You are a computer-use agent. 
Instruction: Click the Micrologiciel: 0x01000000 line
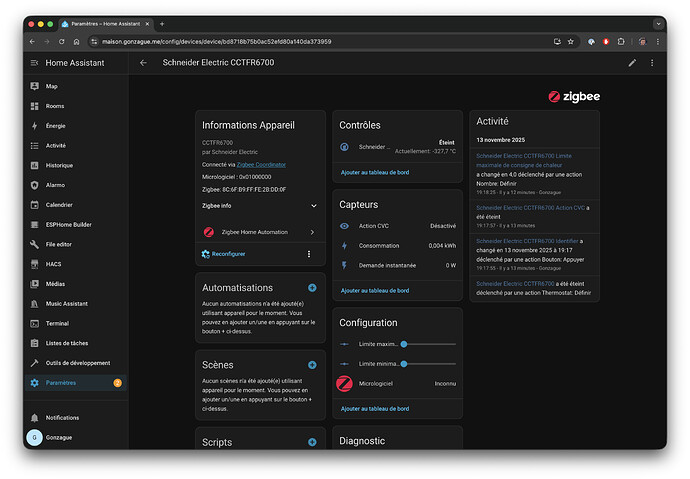[x=237, y=177]
